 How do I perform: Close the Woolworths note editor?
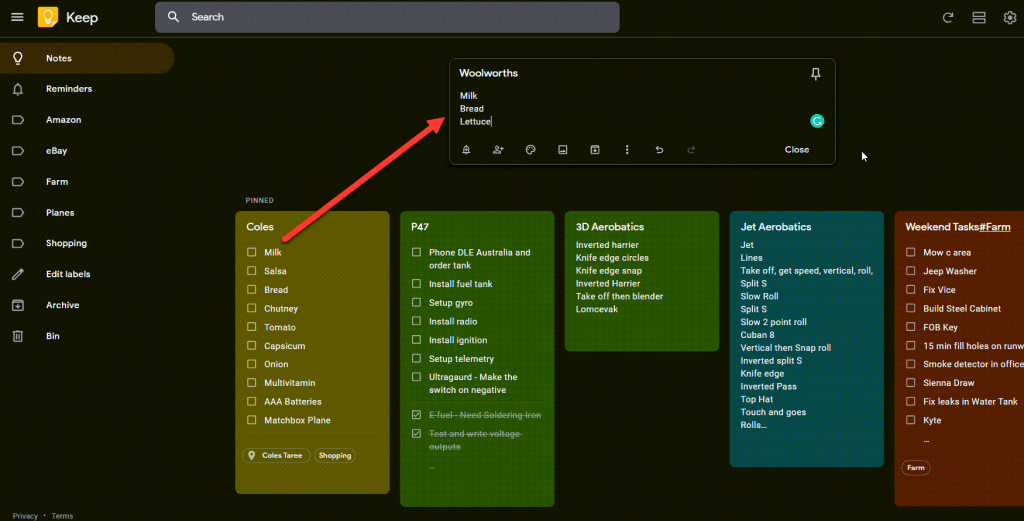pos(797,150)
